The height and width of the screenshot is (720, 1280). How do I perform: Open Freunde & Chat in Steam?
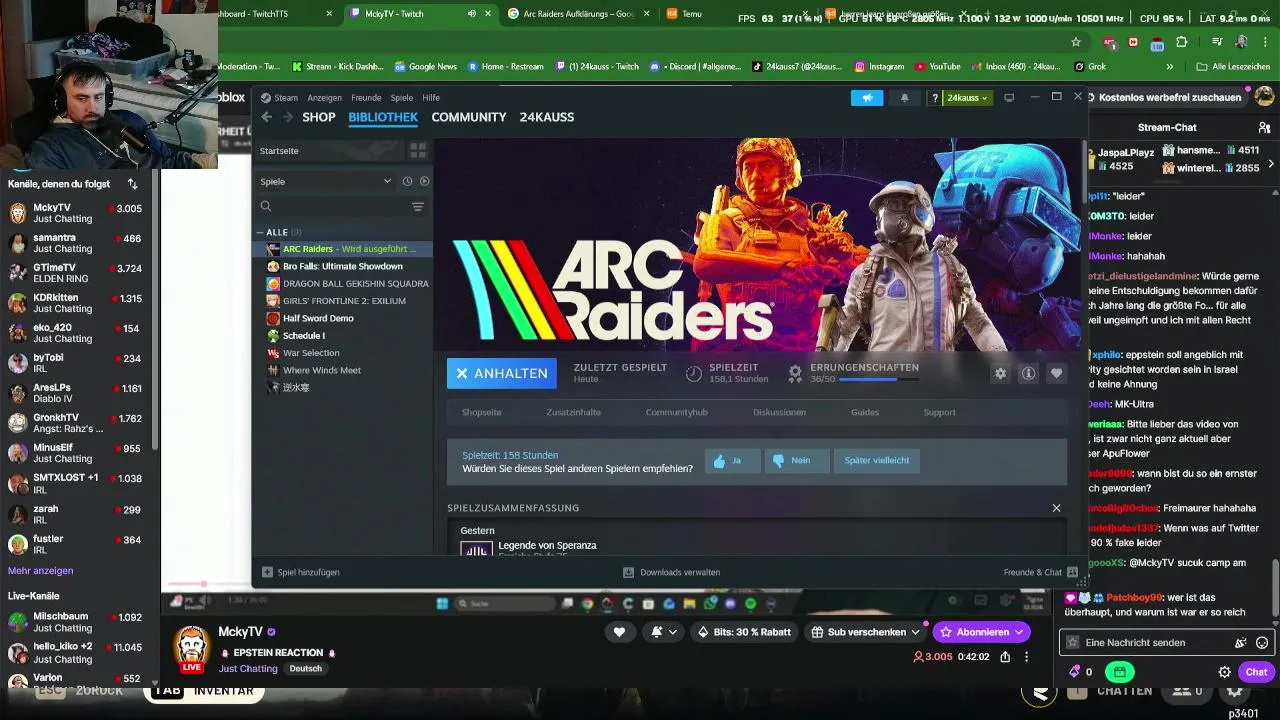[1040, 572]
